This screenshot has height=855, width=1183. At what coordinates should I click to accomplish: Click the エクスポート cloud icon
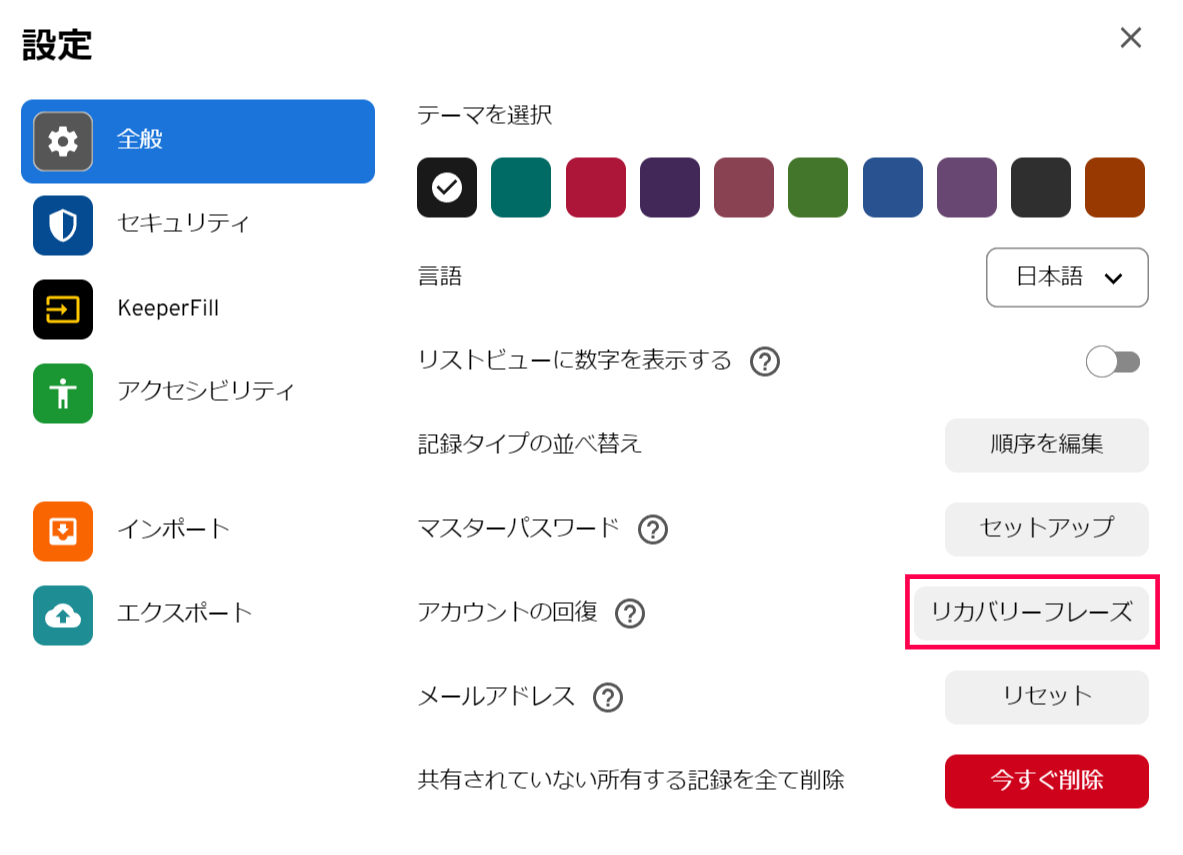[63, 614]
